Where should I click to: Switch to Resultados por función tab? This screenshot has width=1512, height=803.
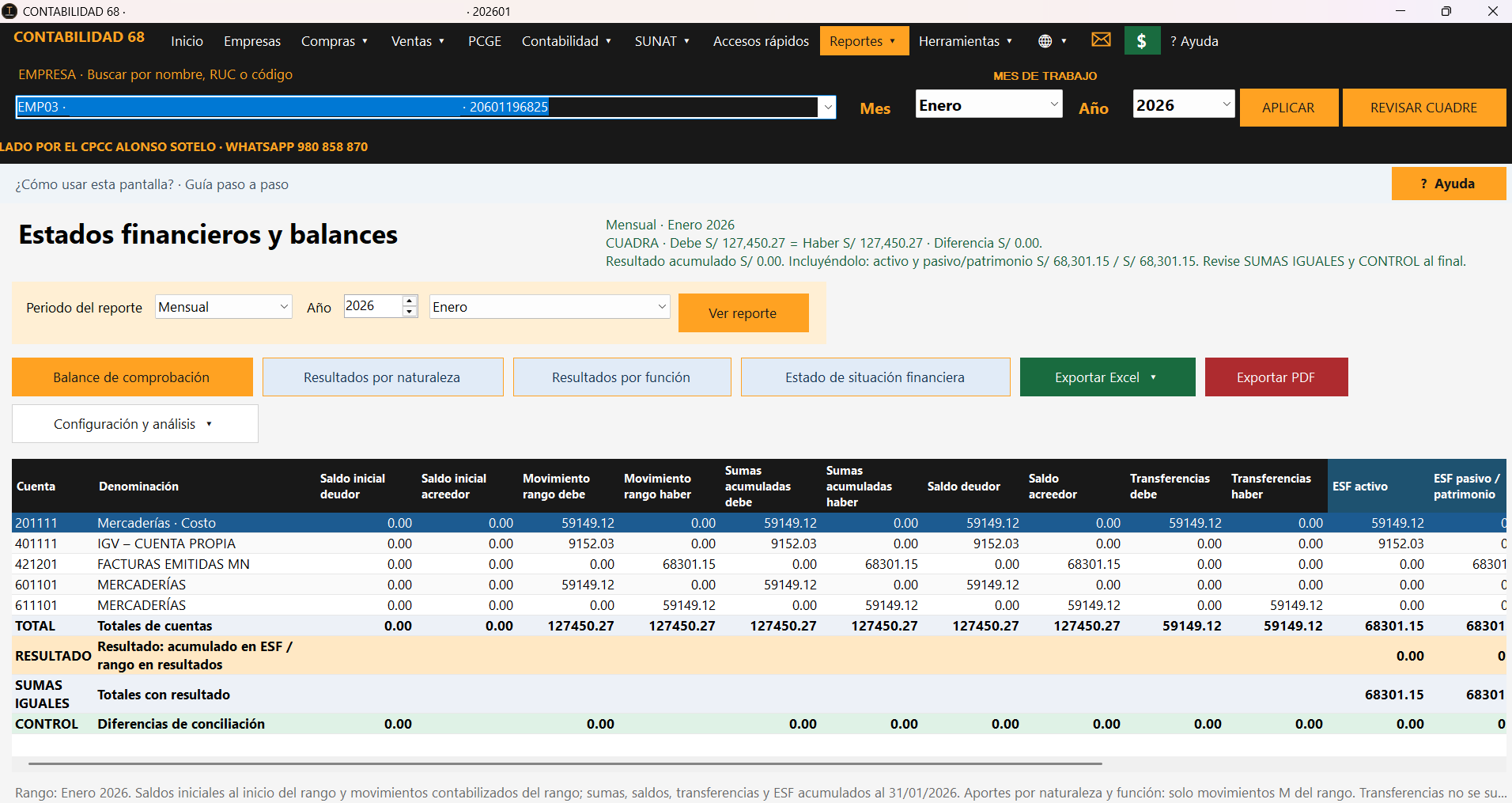pos(622,377)
